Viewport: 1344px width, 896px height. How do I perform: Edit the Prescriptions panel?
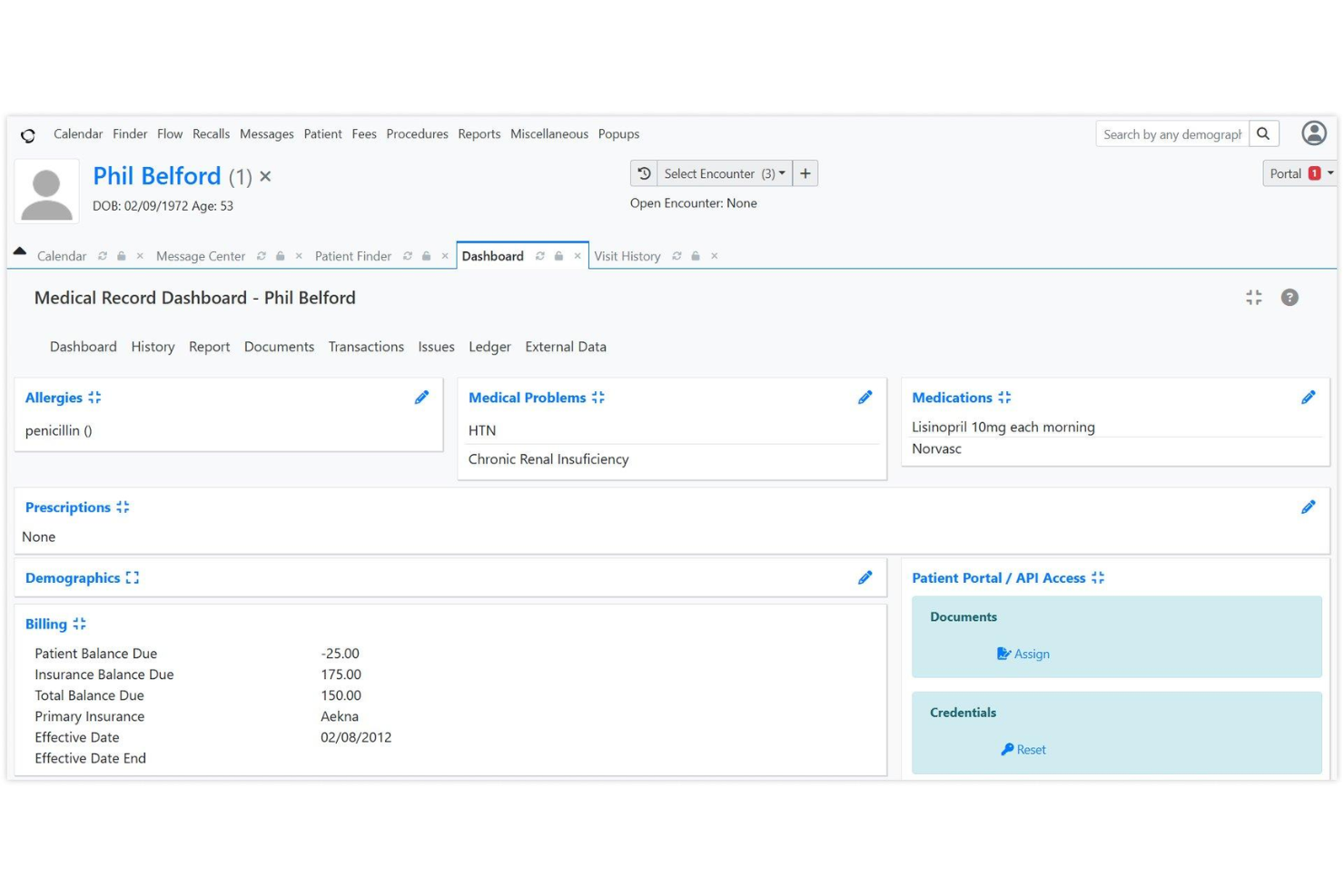(x=1309, y=507)
